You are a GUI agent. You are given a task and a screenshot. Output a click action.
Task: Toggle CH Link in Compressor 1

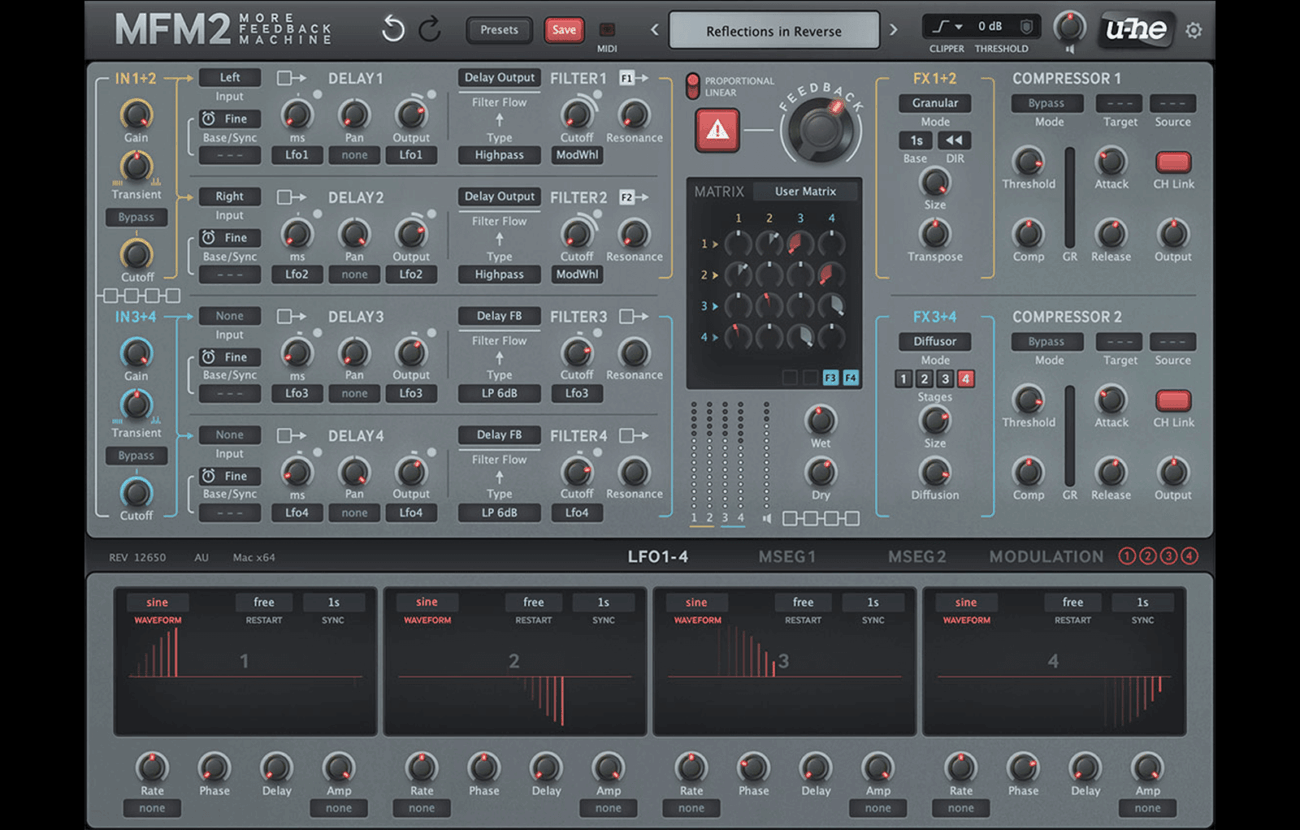(x=1173, y=161)
